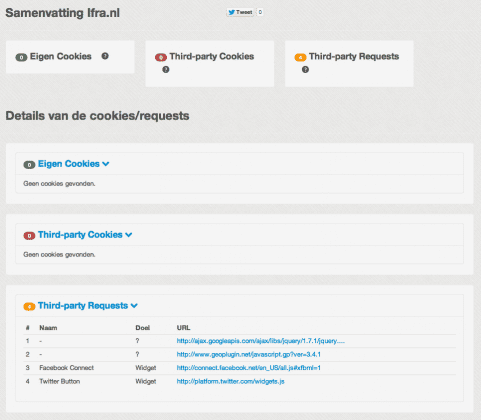Click the Third-party Requests summary card title

[354, 56]
